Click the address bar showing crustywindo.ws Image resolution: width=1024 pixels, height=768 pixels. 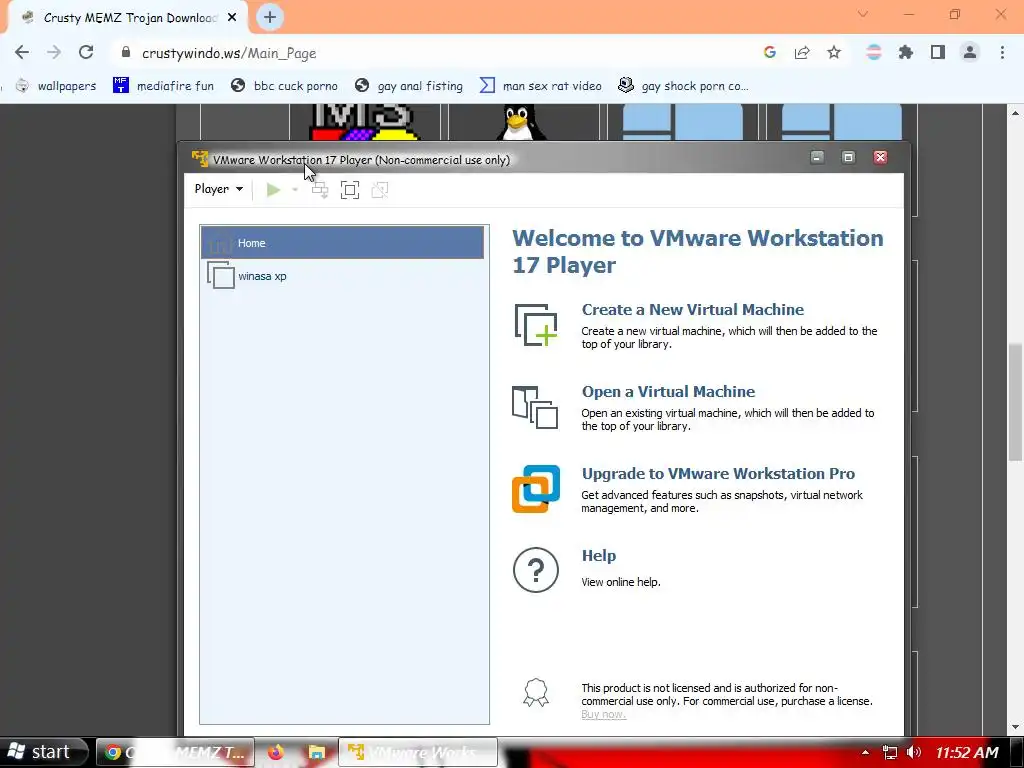click(229, 54)
